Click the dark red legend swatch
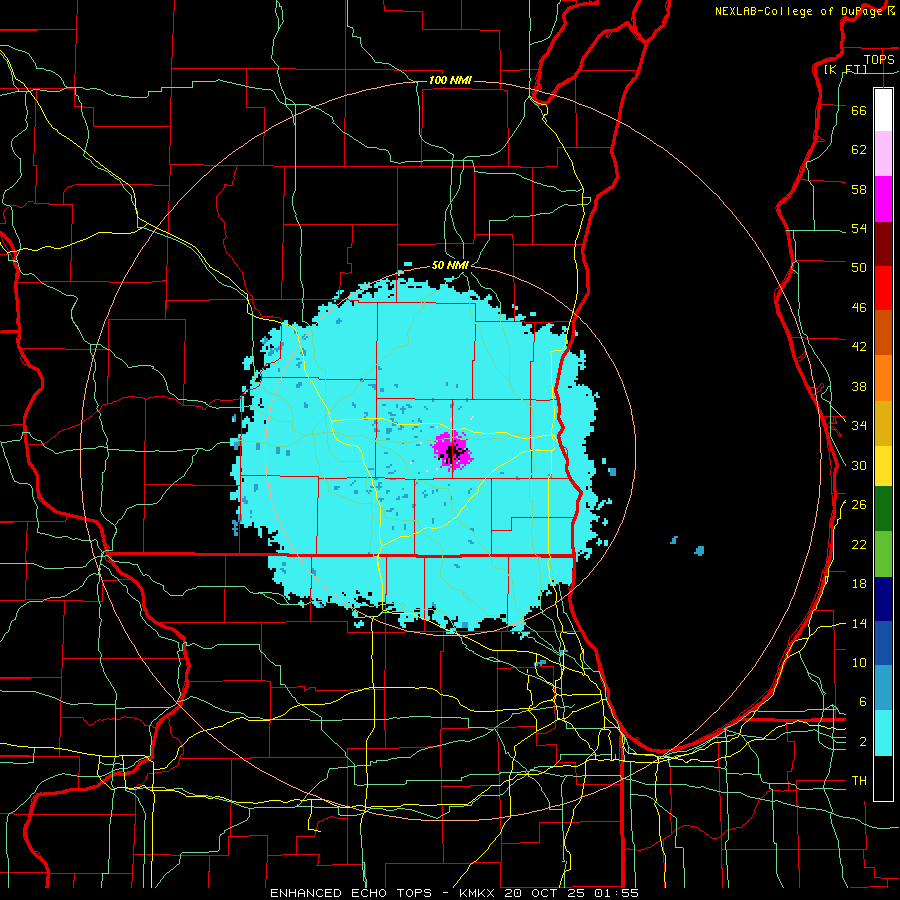The image size is (900, 900). tap(883, 243)
